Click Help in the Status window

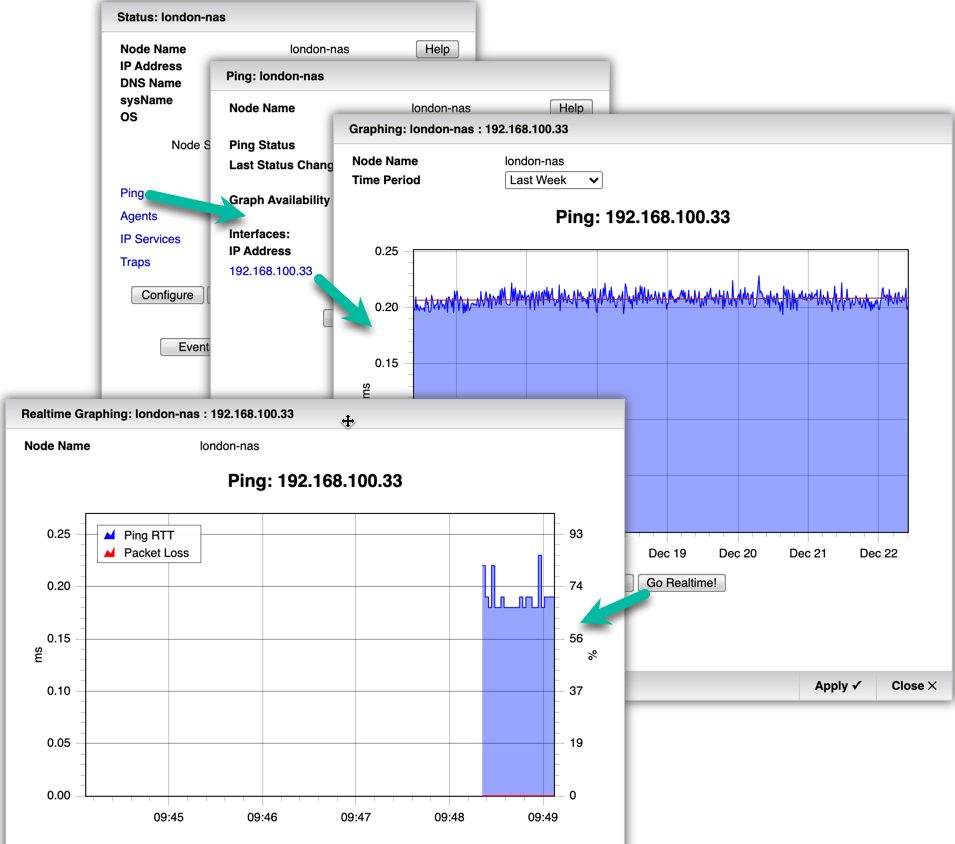coord(437,49)
